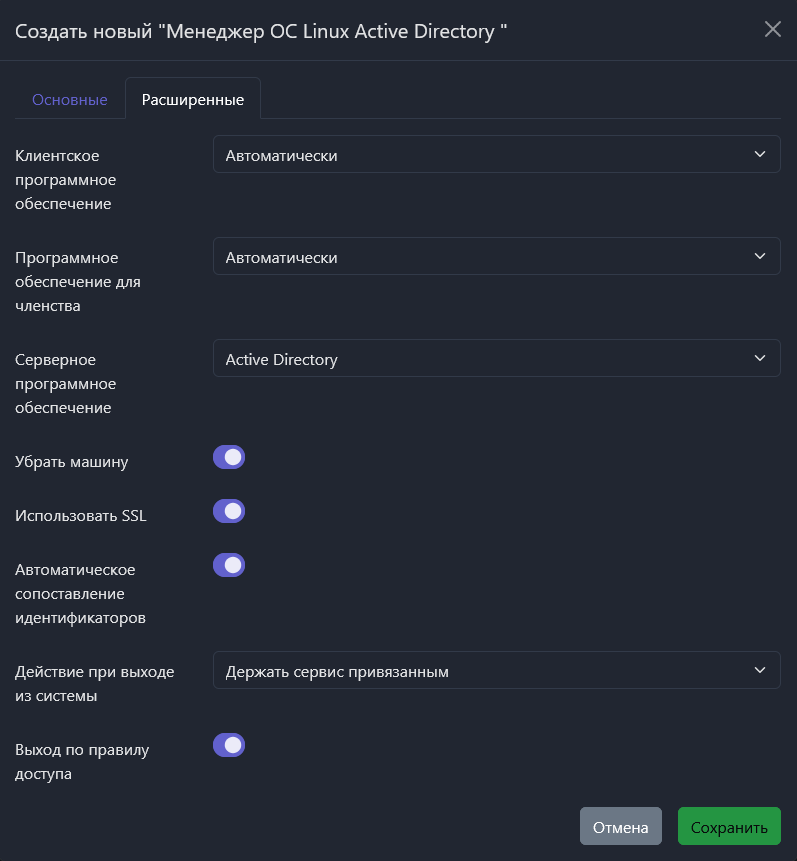
Task: Click the dialog title Создать новый Менеджер
Action: (261, 31)
